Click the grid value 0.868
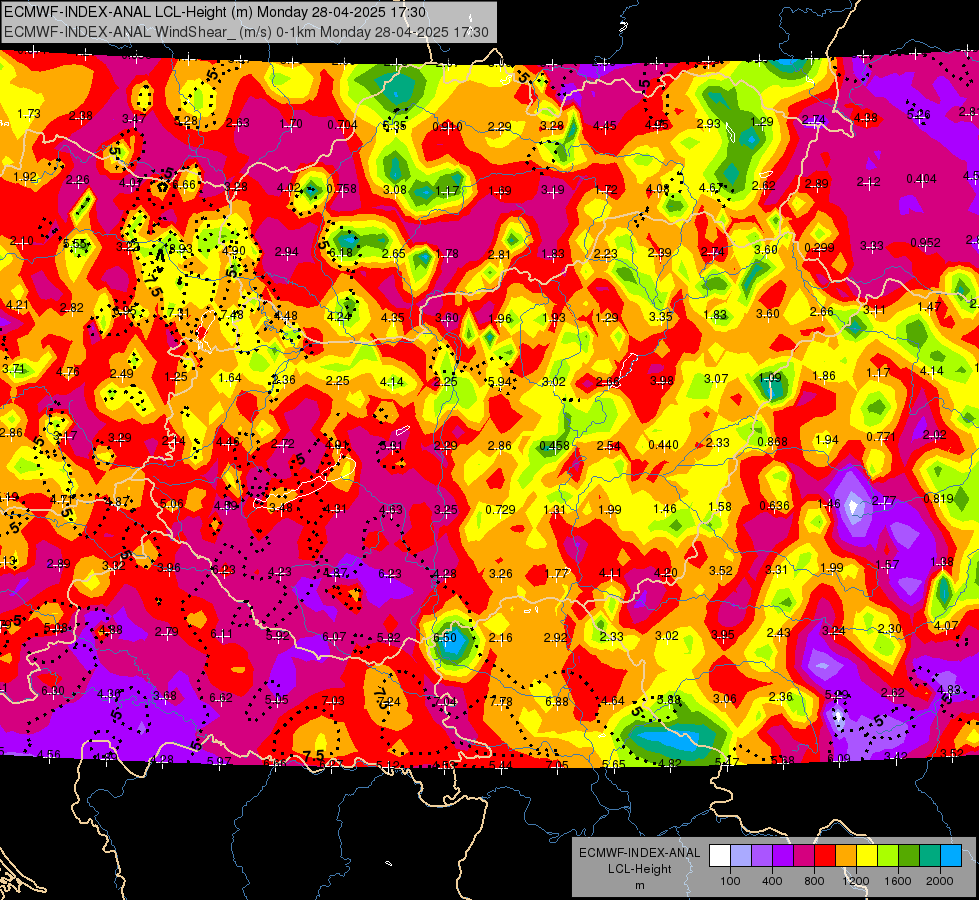This screenshot has height=900, width=979. (x=772, y=442)
